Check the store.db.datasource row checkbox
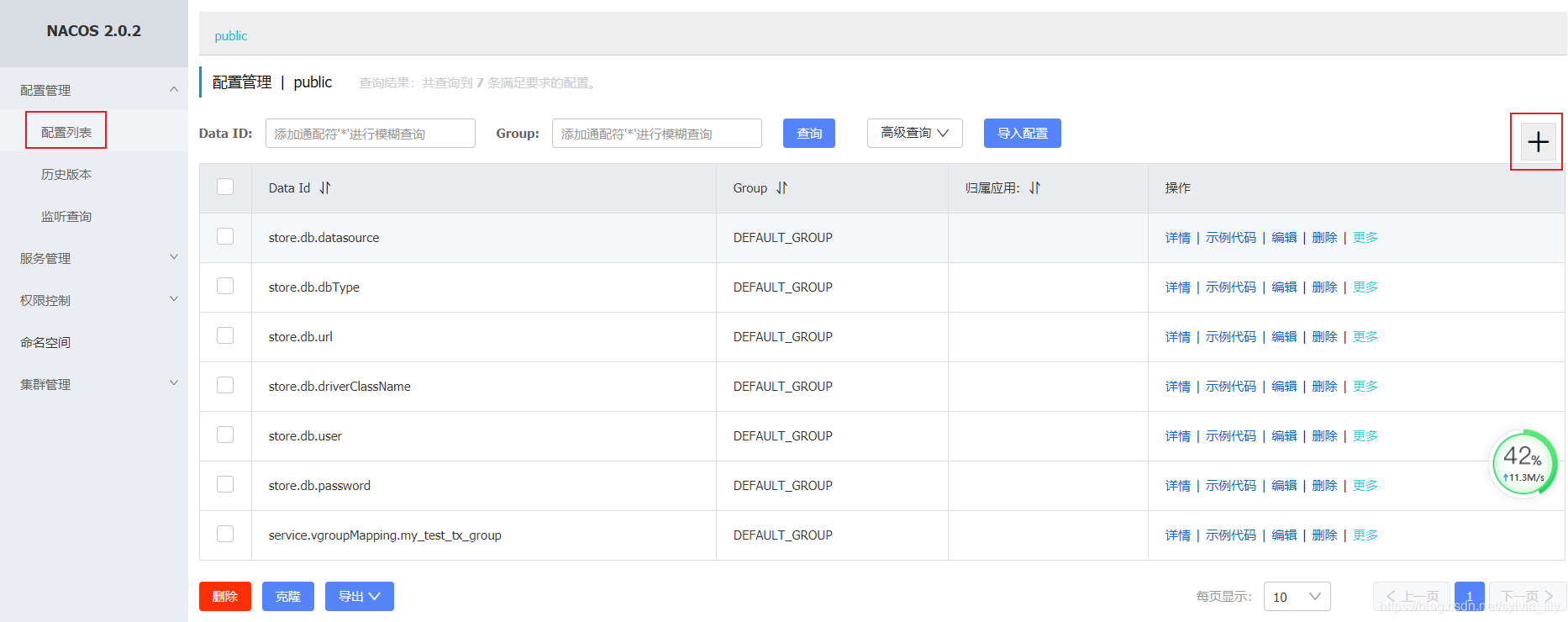 click(225, 236)
